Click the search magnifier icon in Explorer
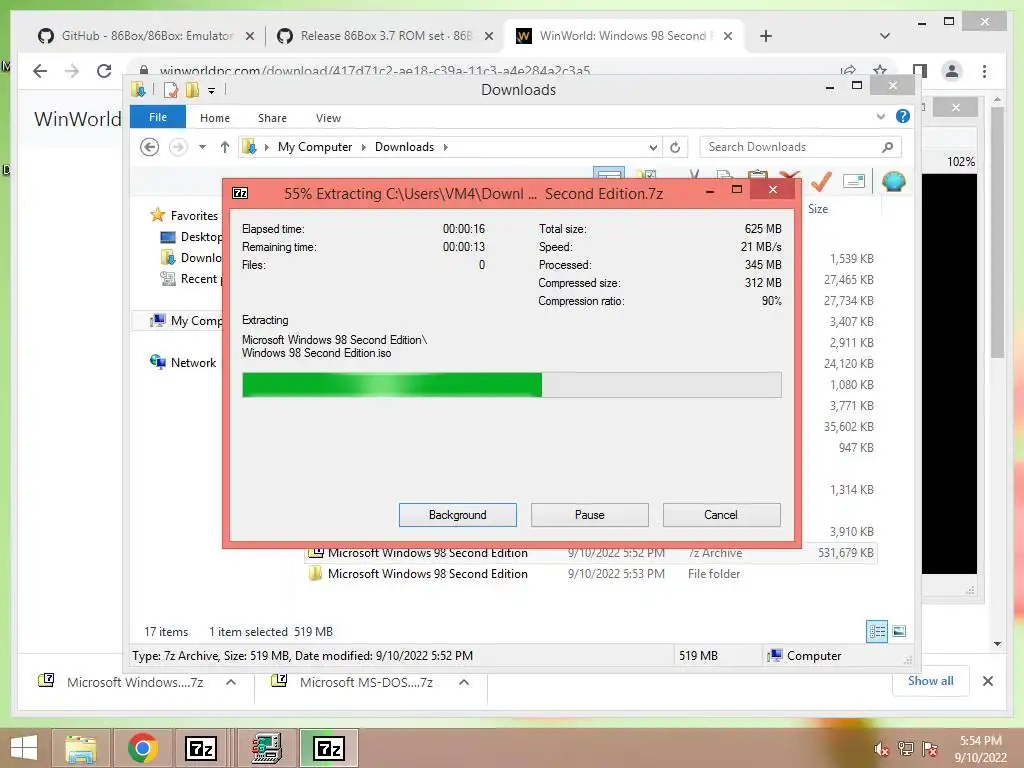This screenshot has height=768, width=1024. point(887,147)
